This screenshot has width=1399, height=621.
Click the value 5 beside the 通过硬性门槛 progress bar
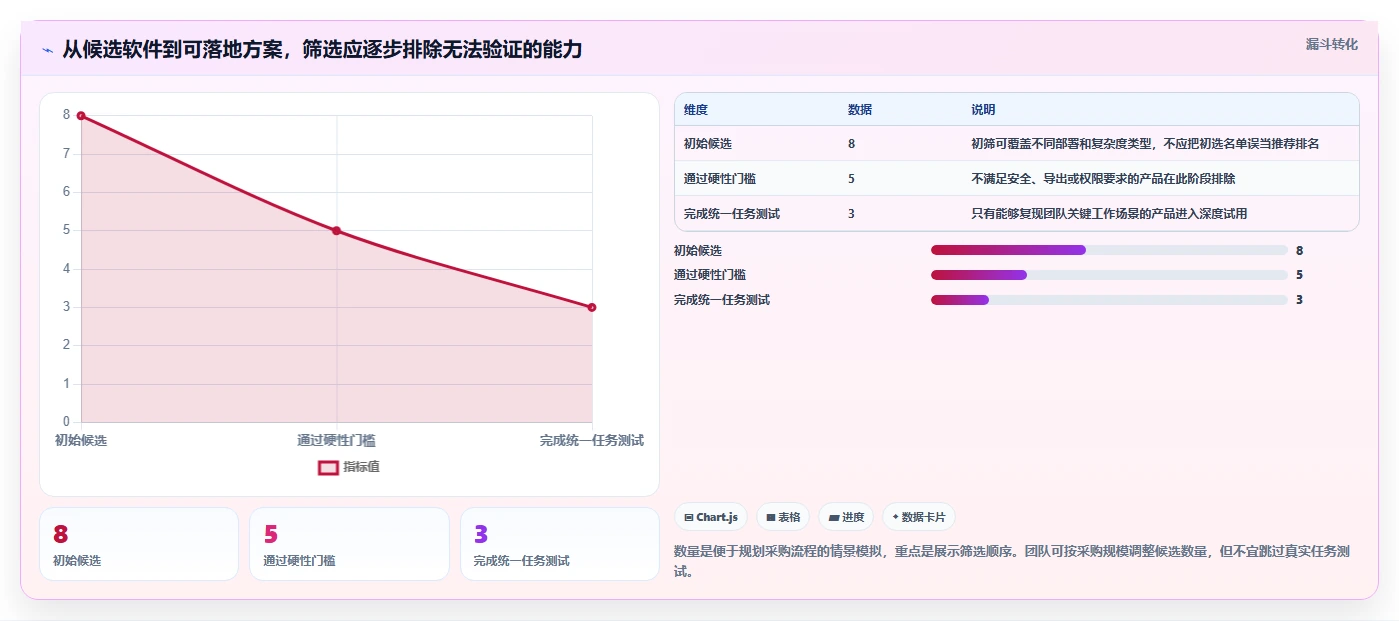(1299, 275)
